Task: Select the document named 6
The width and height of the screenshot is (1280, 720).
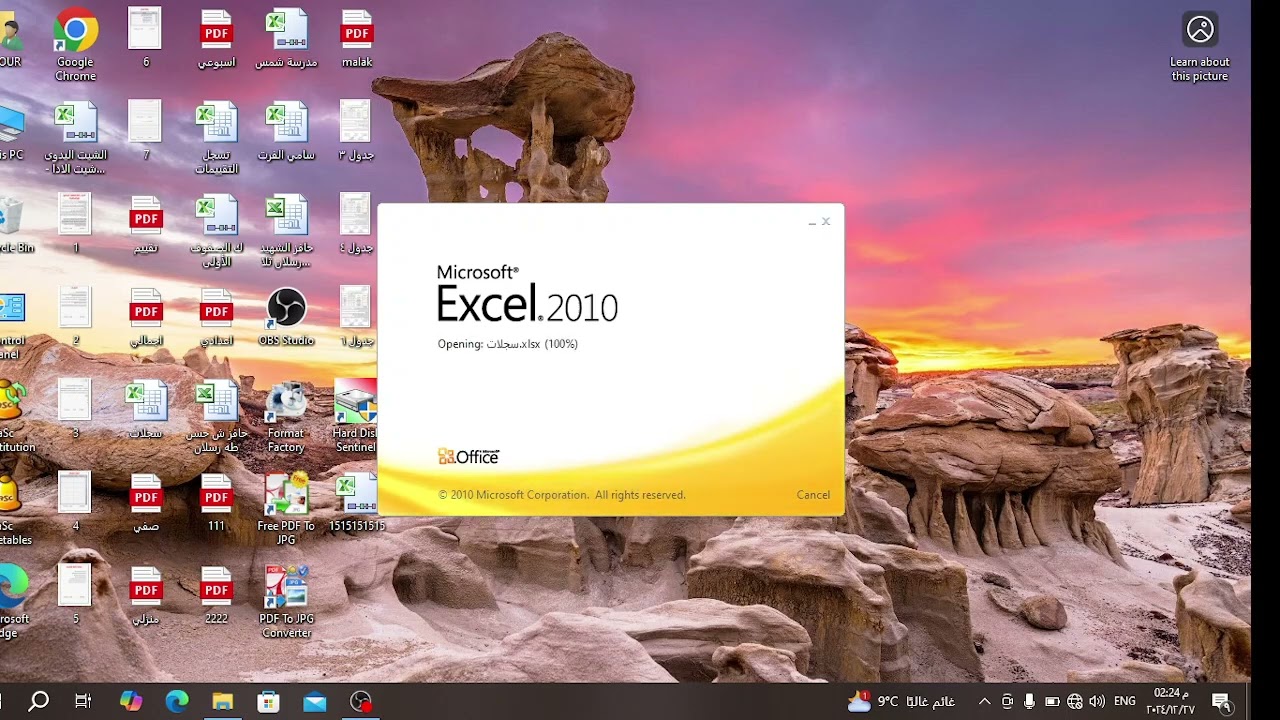Action: (x=146, y=40)
